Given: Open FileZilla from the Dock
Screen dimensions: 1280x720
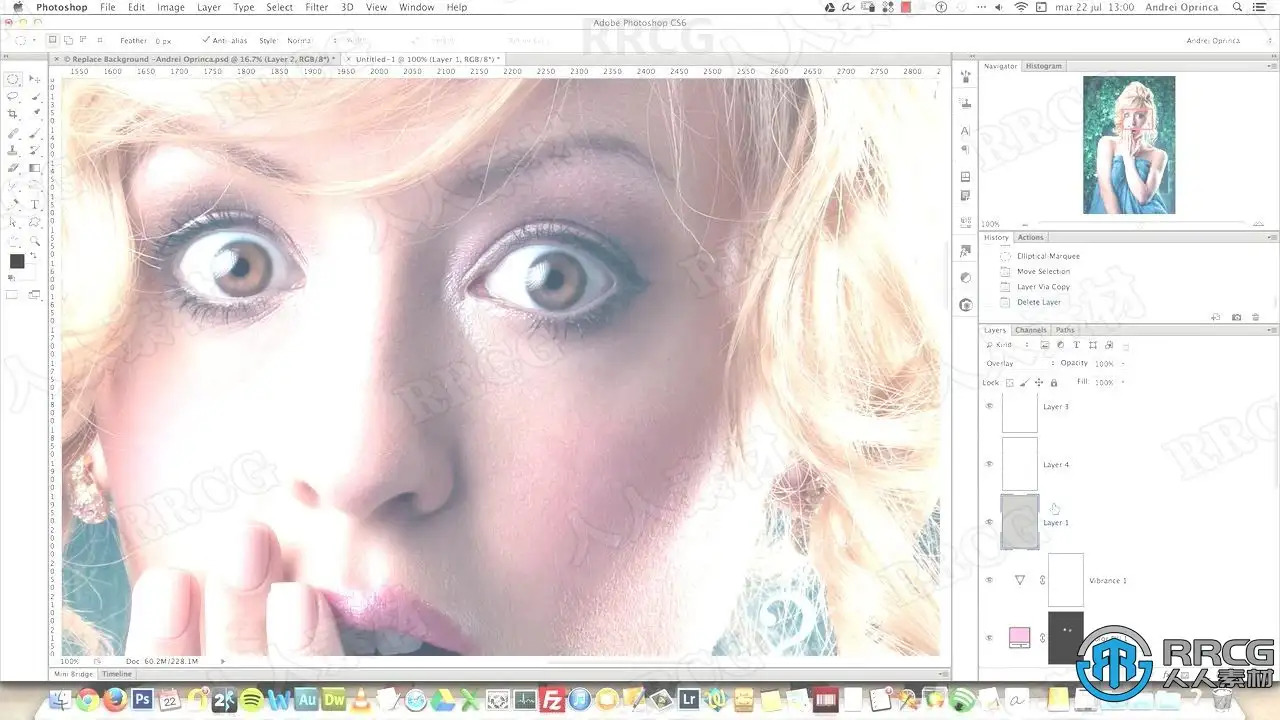Looking at the screenshot, I should [x=552, y=700].
